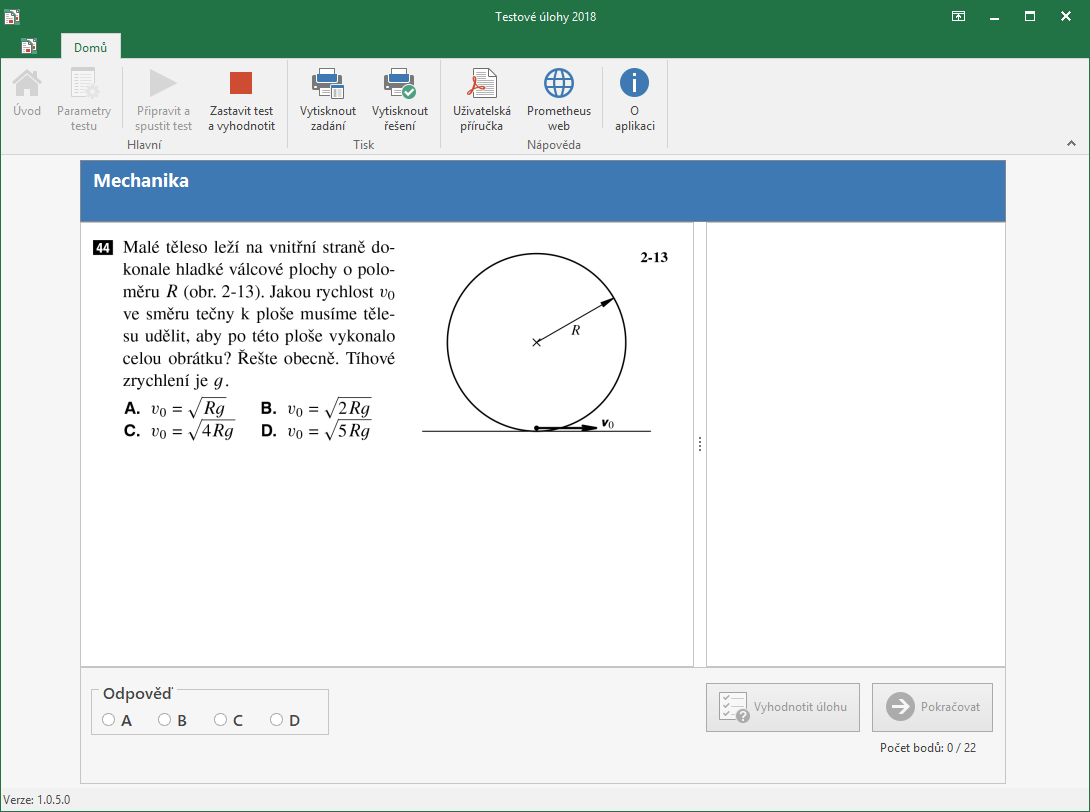Screen dimensions: 1090x812
Task: Select answer option A
Action: [x=109, y=720]
